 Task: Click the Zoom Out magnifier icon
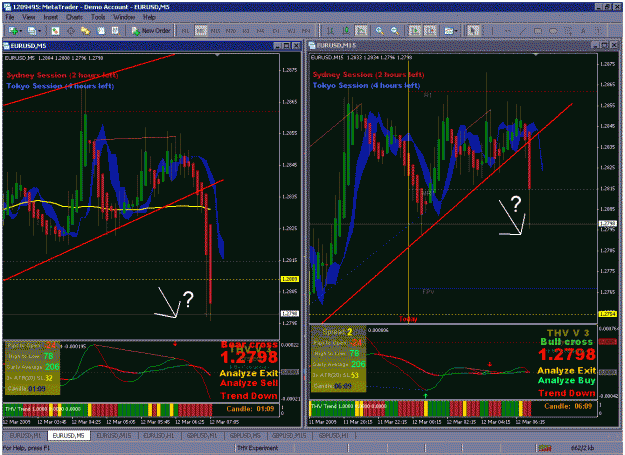click(x=395, y=31)
